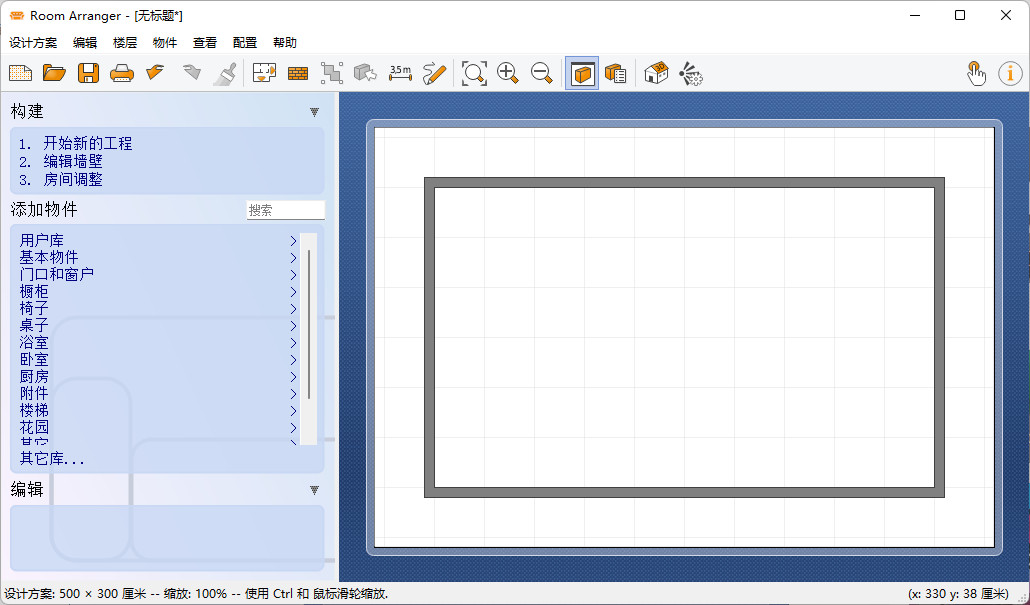Screen dimensions: 1030x605
Task: Toggle the object panel view button
Action: 582,73
